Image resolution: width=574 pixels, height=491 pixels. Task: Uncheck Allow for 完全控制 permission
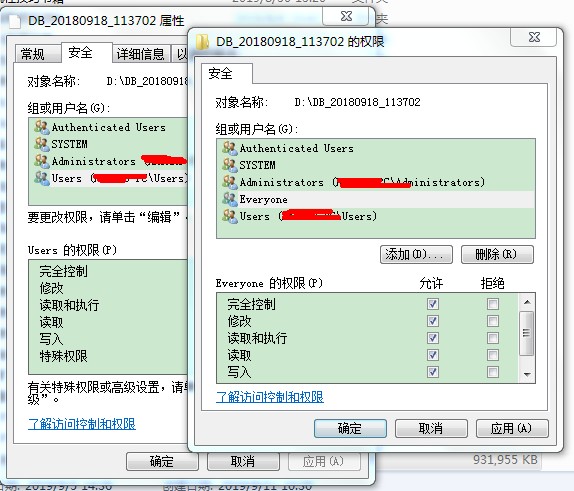tap(433, 304)
